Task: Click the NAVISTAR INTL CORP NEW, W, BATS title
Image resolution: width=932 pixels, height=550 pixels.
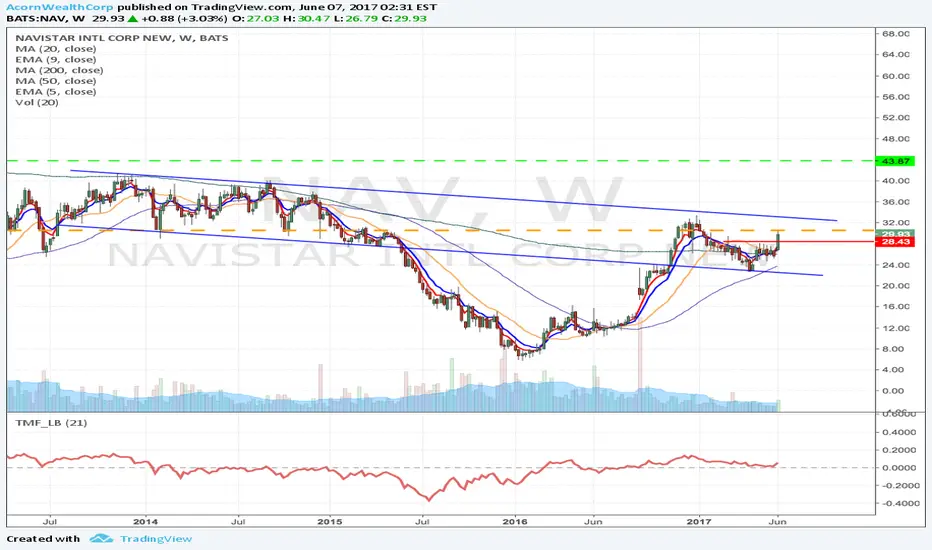Action: (122, 38)
